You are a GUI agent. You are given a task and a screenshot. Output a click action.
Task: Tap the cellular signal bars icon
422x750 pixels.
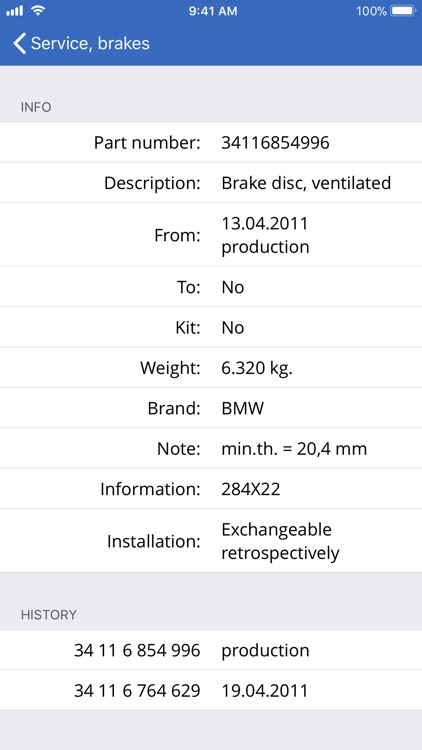tap(15, 11)
